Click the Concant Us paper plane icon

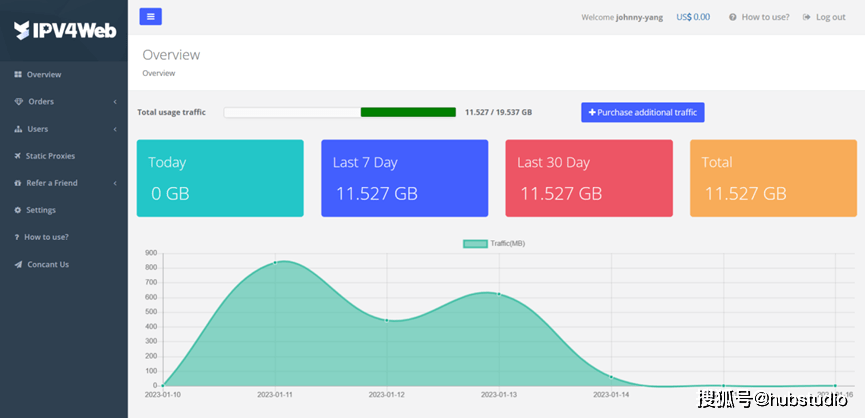click(x=18, y=265)
